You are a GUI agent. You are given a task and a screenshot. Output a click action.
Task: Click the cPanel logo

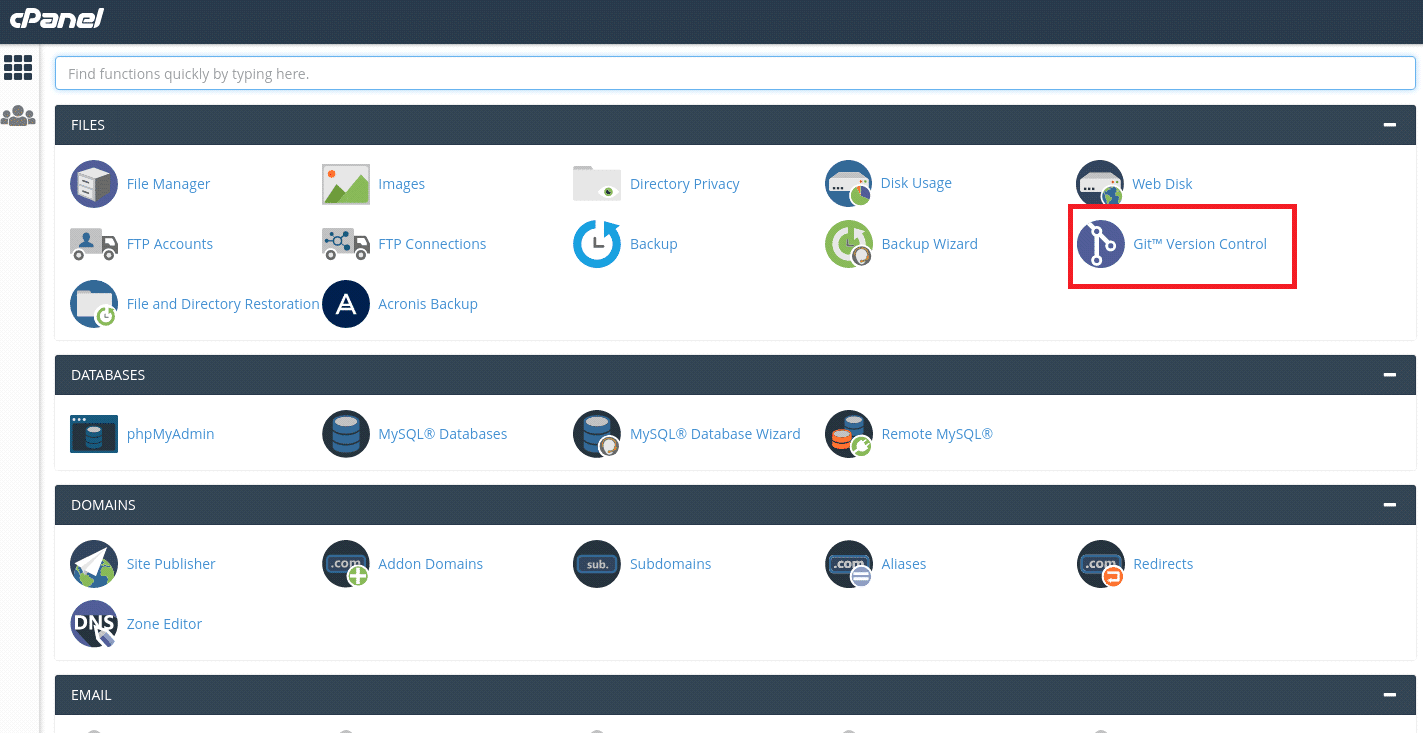click(56, 19)
